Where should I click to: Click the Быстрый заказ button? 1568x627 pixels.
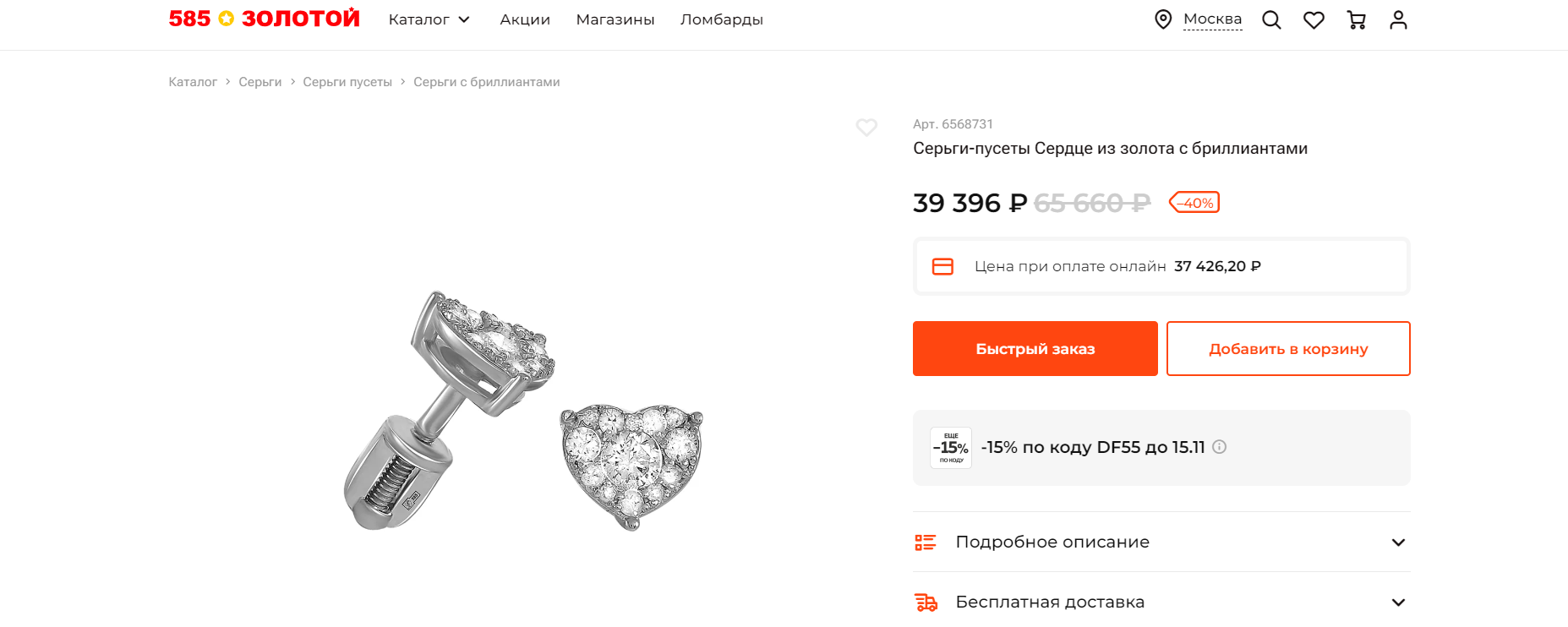coord(1035,348)
